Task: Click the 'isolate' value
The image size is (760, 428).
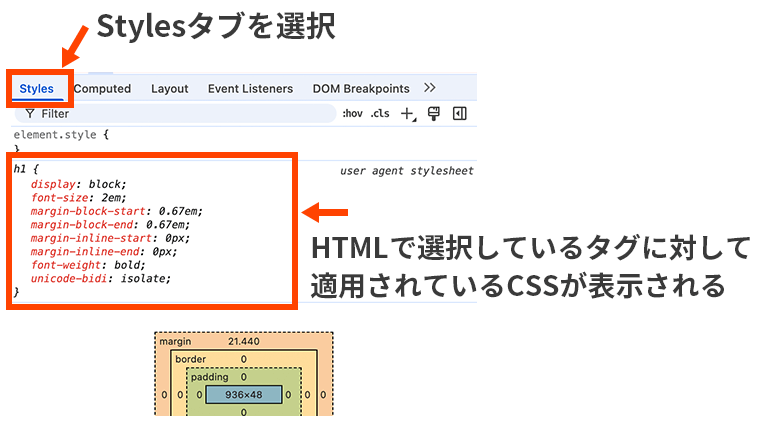Action: tap(143, 279)
